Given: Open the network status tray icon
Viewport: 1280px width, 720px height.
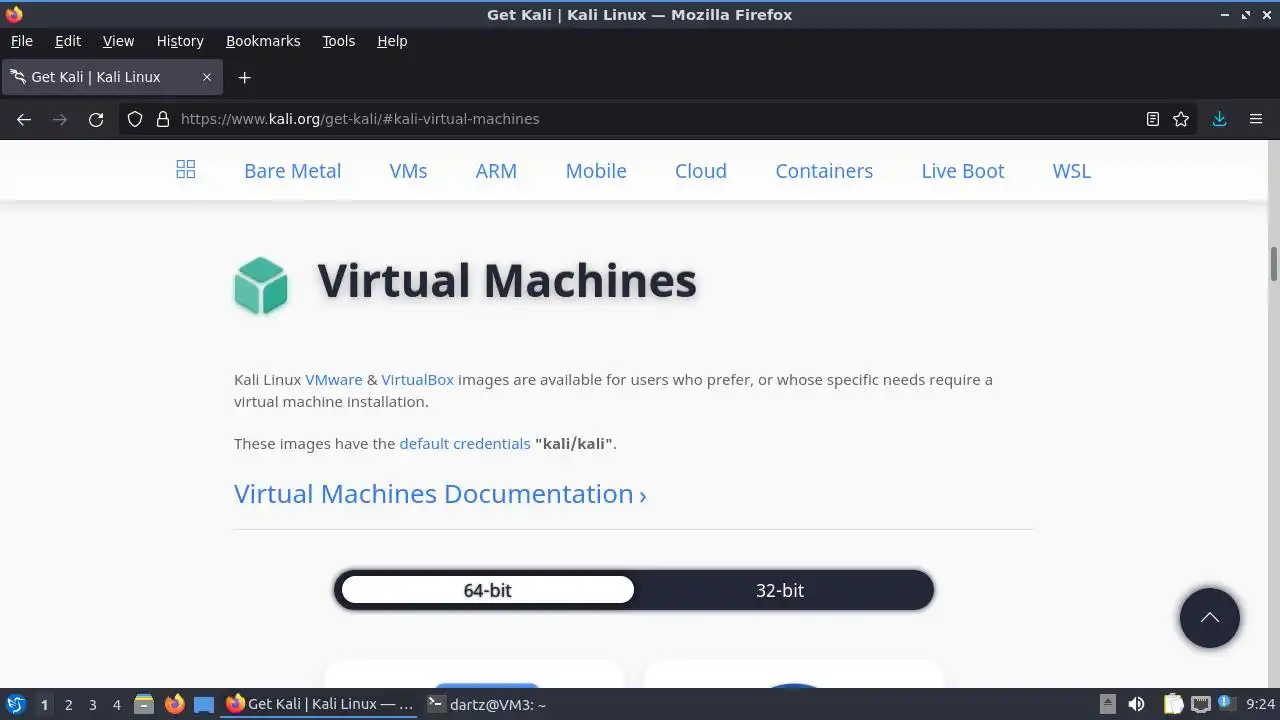Looking at the screenshot, I should [x=1200, y=704].
